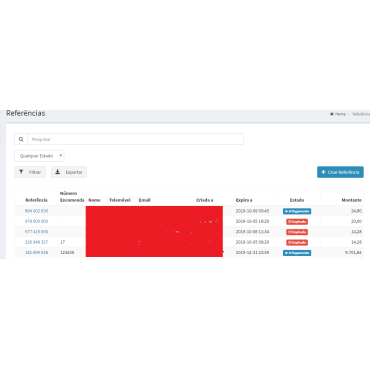
Task: Click the magnifier search icon
Action: (21, 139)
